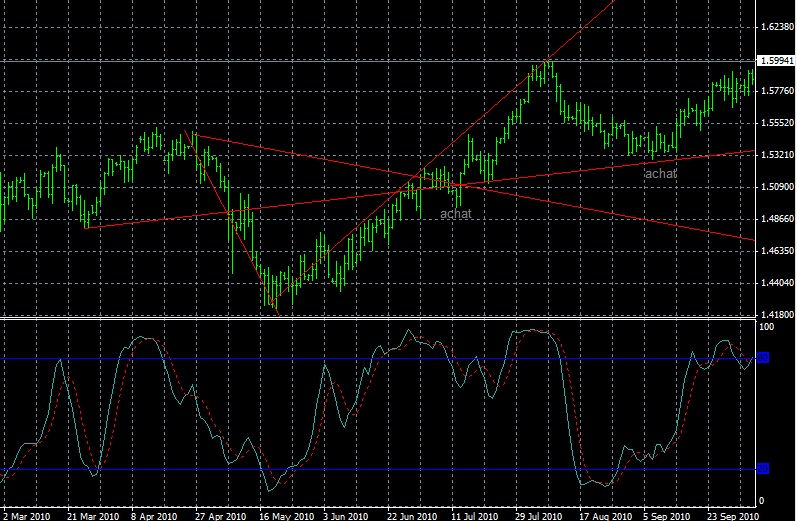Click the 1.46350 price axis label
Screen dimensions: 797x521
pos(777,251)
